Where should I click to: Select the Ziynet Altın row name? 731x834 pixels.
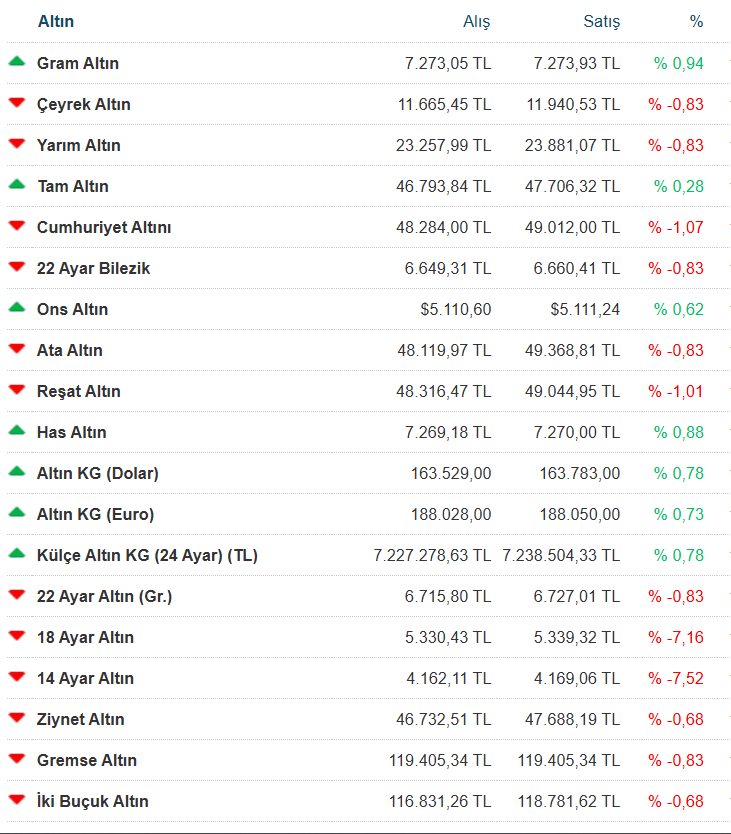click(81, 719)
